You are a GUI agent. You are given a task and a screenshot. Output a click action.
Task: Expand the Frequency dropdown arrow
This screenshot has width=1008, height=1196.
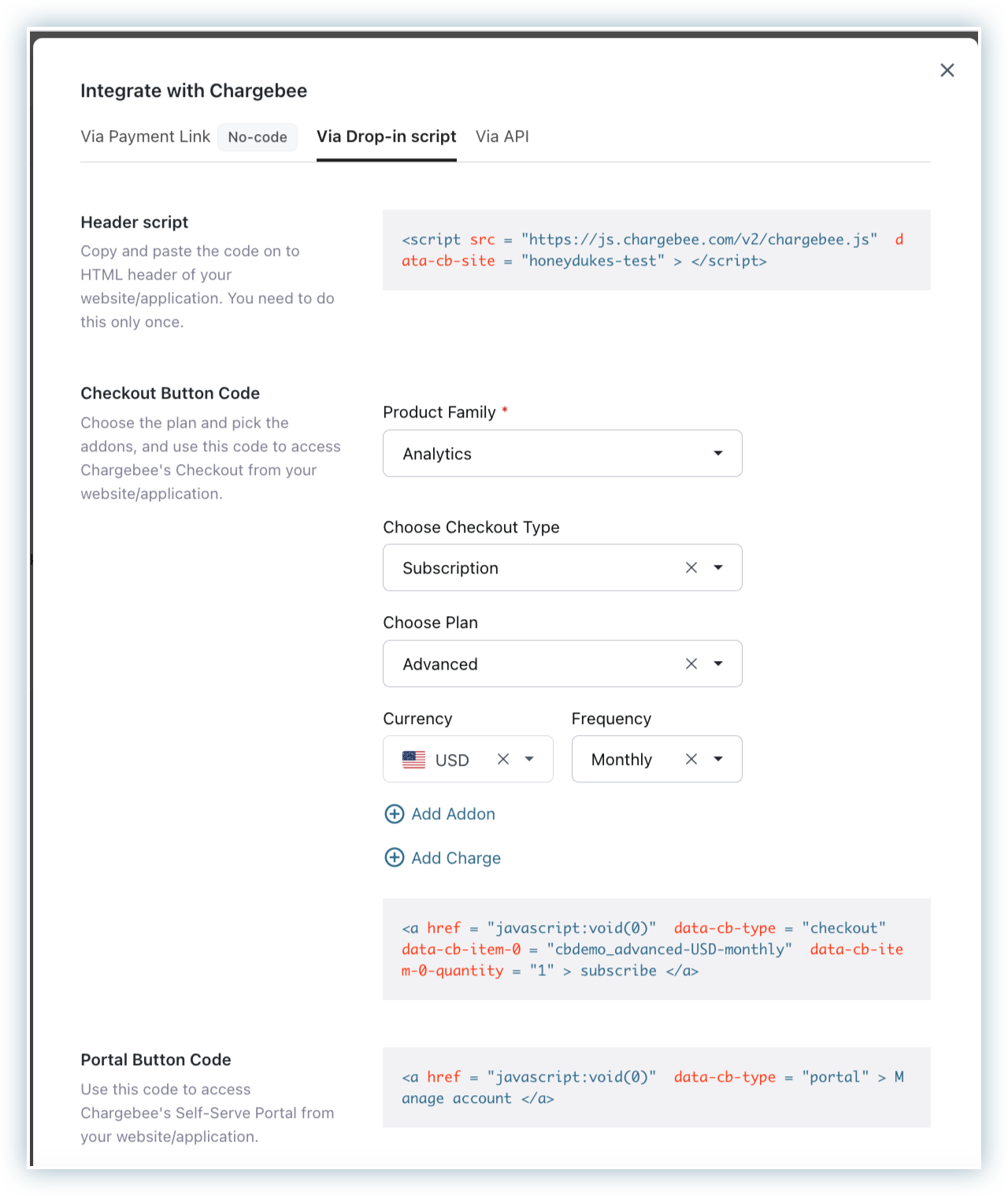point(718,759)
